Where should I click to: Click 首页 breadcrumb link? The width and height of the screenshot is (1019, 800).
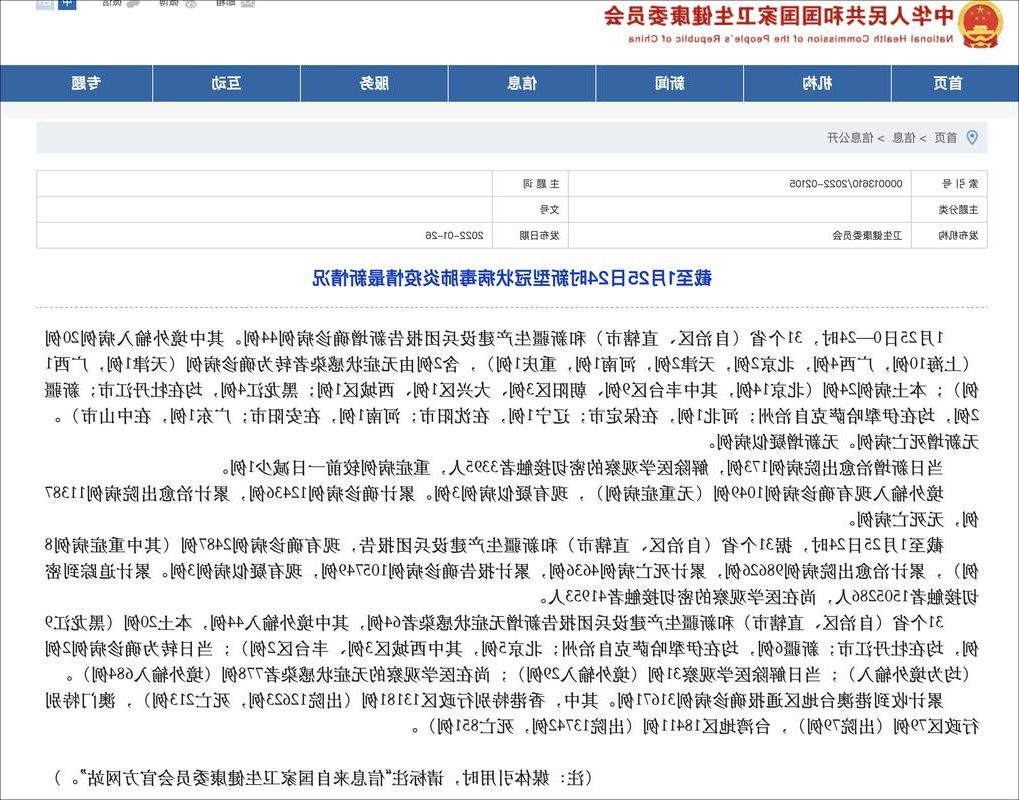[x=945, y=138]
